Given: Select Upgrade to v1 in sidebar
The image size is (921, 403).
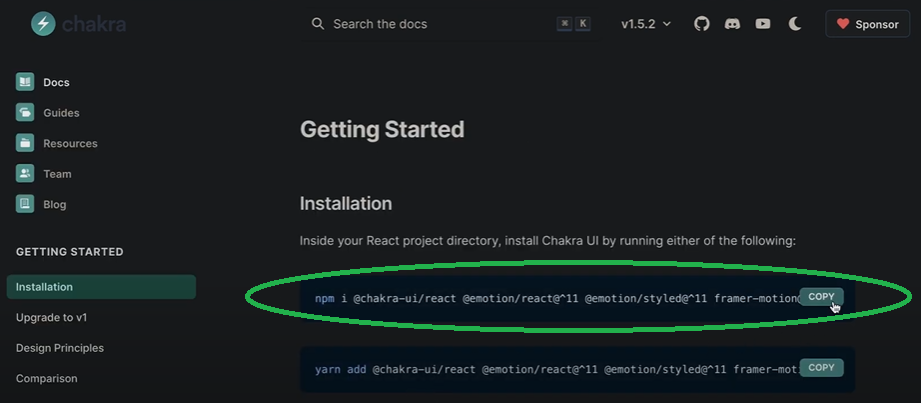Looking at the screenshot, I should click(52, 317).
